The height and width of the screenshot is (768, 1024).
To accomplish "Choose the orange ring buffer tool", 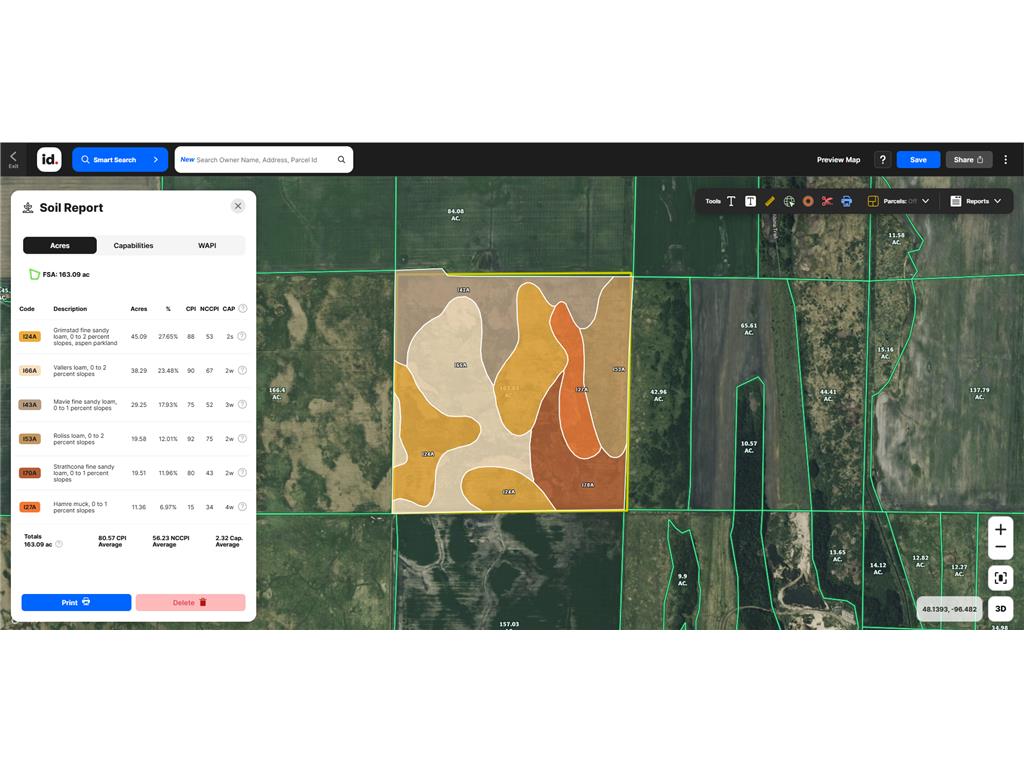I will coord(808,201).
